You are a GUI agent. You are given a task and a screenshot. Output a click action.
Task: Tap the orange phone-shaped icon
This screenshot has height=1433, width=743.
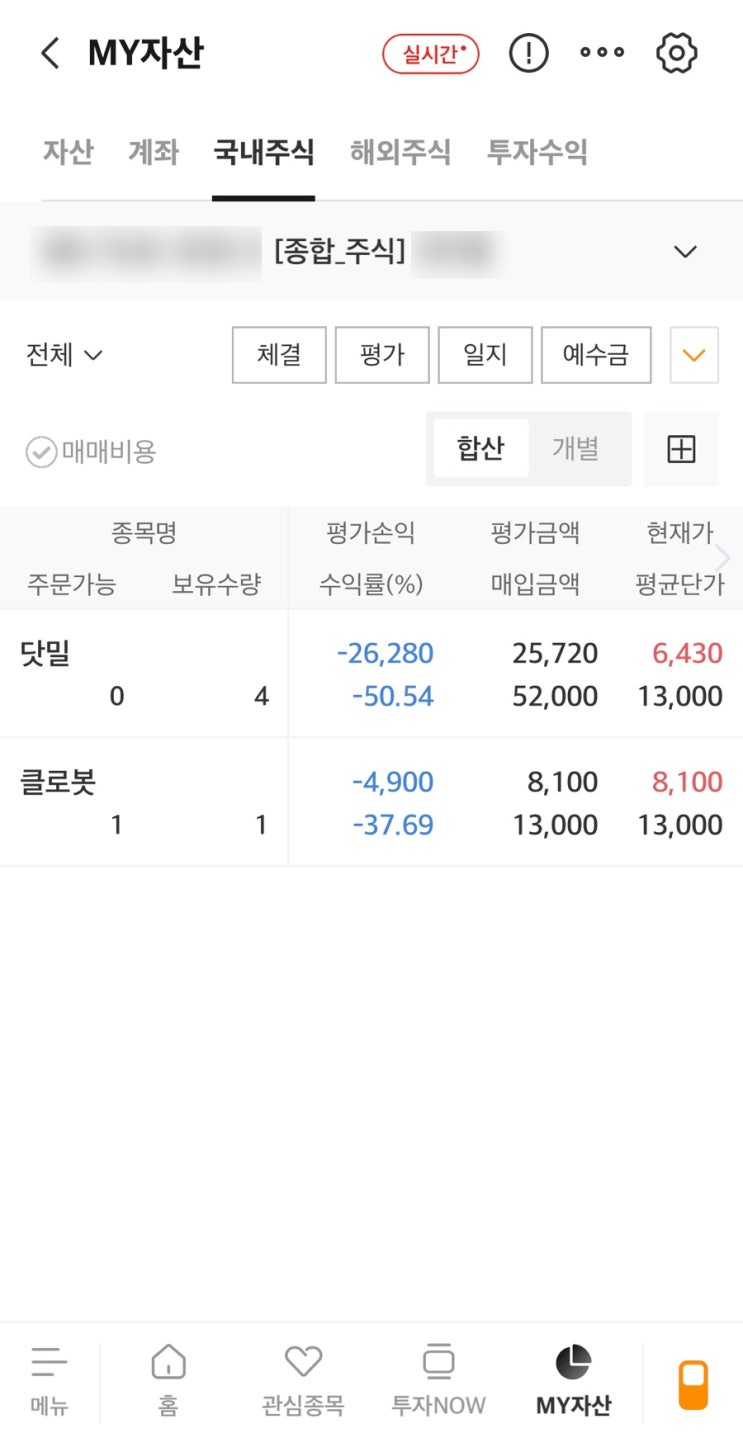click(693, 1384)
